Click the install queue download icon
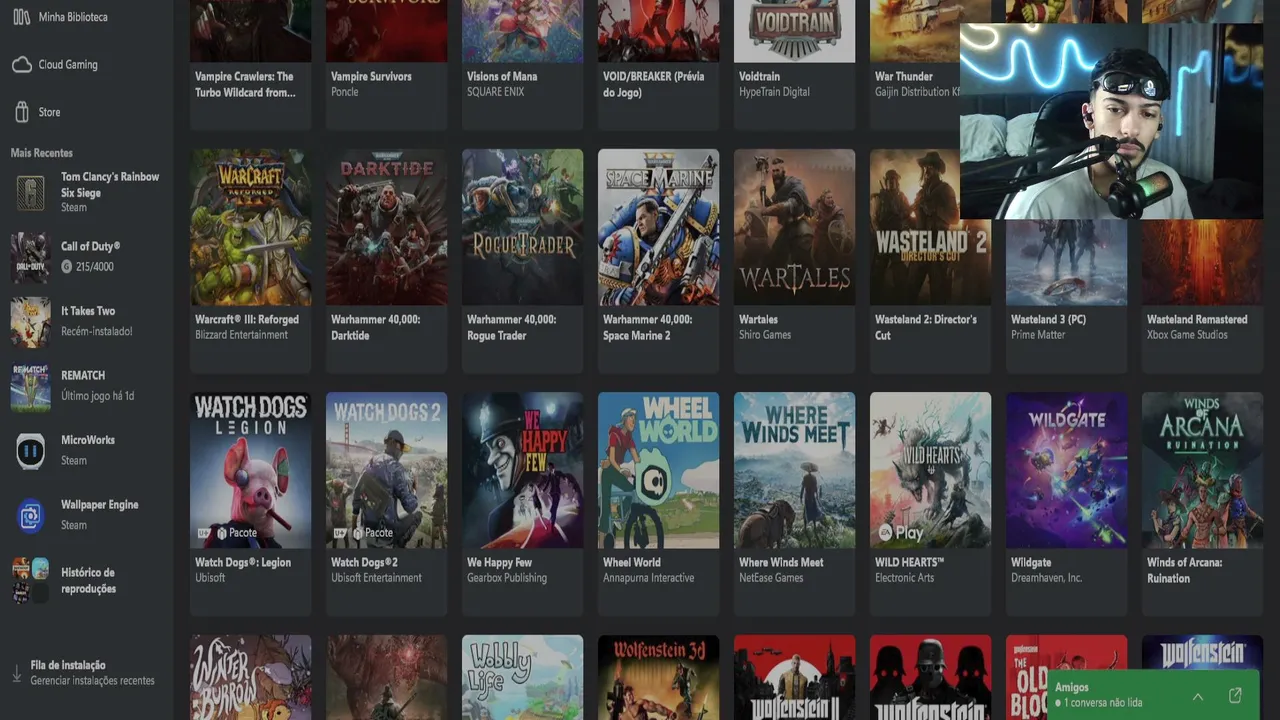This screenshot has height=720, width=1280. tap(17, 673)
